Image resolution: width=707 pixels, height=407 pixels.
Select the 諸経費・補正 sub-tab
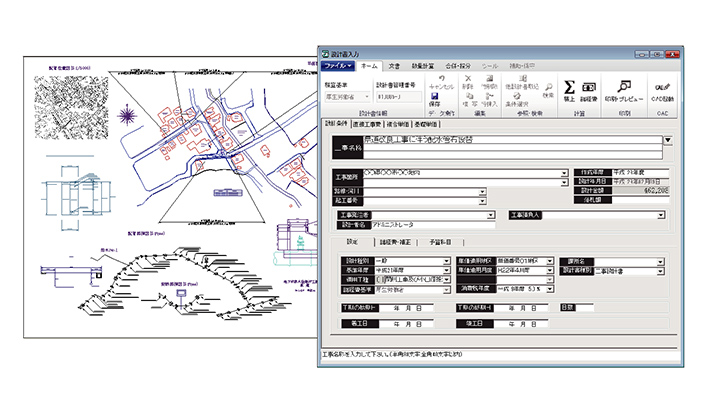click(395, 242)
